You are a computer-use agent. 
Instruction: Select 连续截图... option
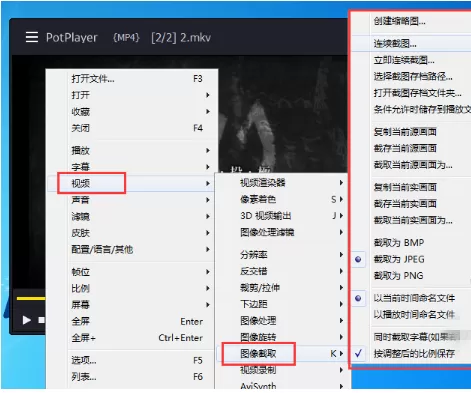tap(411, 43)
